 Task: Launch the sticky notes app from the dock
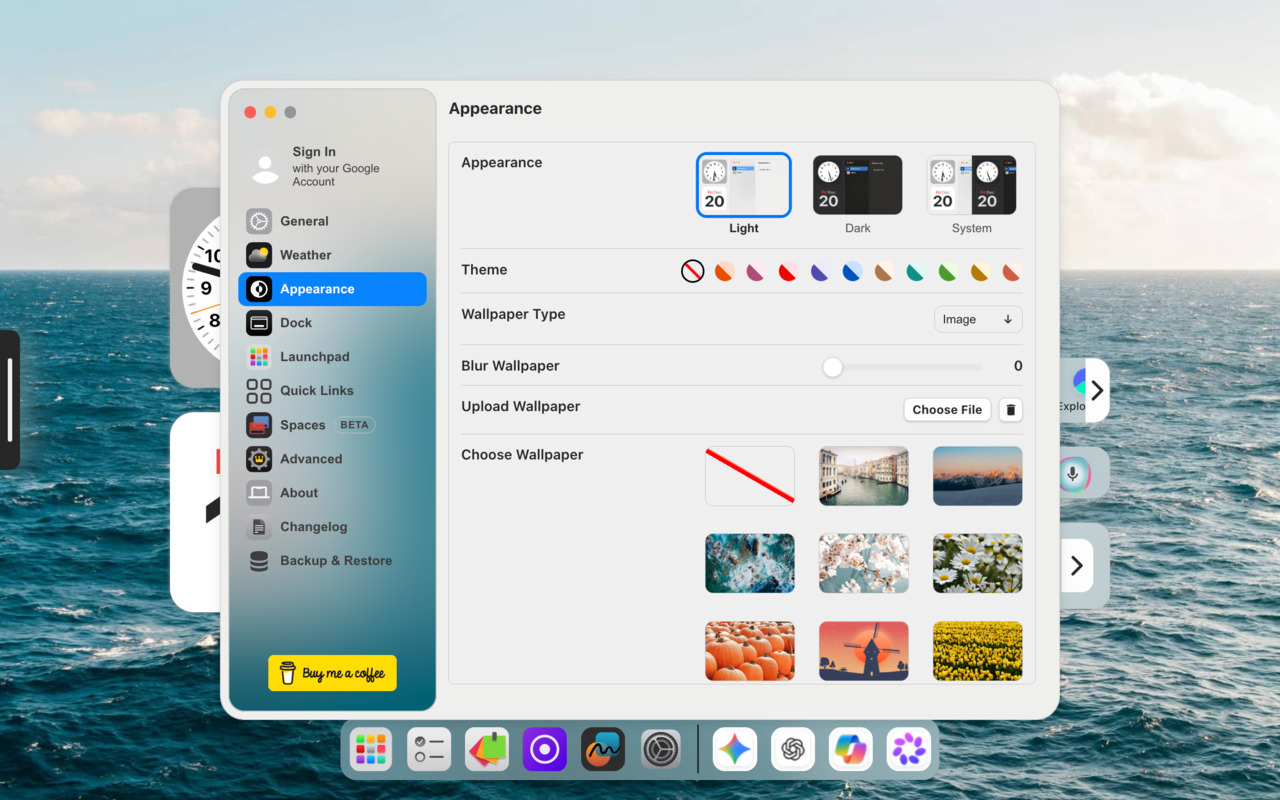click(487, 749)
